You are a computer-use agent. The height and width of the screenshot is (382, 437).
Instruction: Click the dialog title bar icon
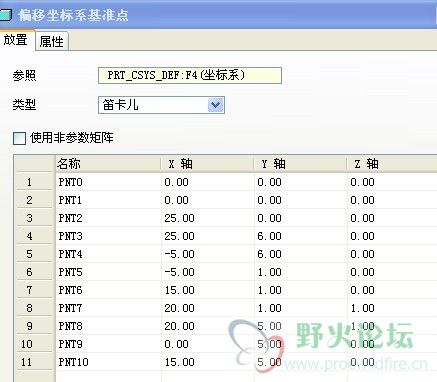click(5, 15)
